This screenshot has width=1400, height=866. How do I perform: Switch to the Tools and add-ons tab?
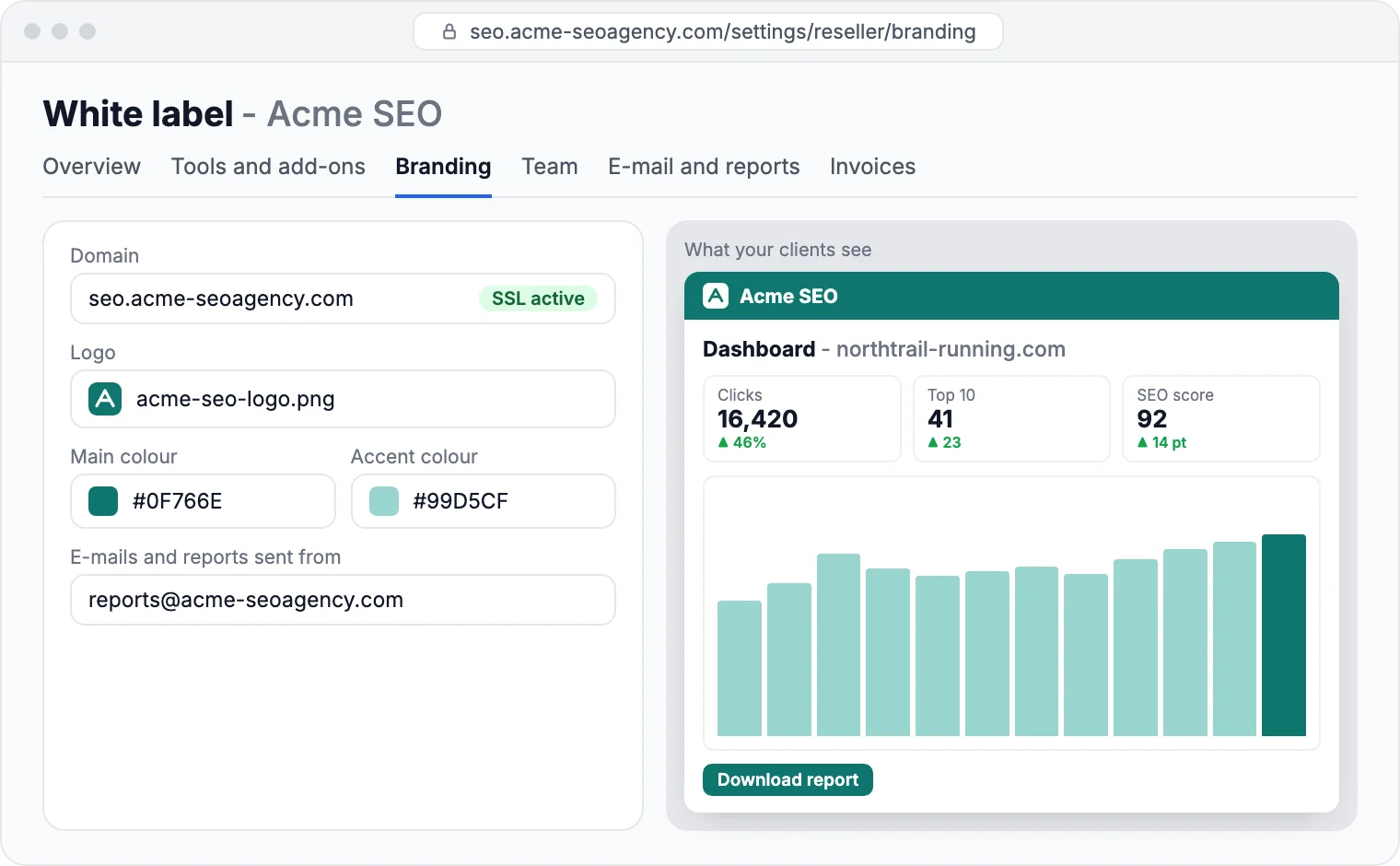coord(268,167)
